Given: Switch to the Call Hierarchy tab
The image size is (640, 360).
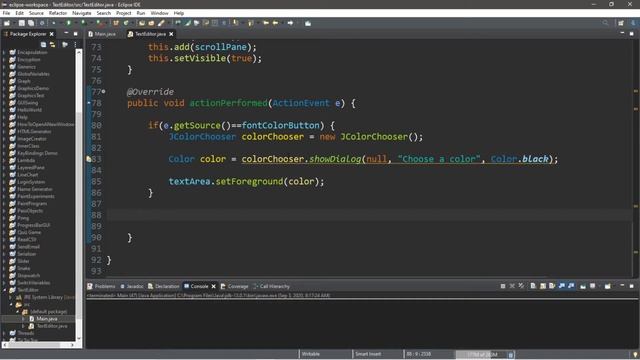Looking at the screenshot, I should tap(271, 287).
